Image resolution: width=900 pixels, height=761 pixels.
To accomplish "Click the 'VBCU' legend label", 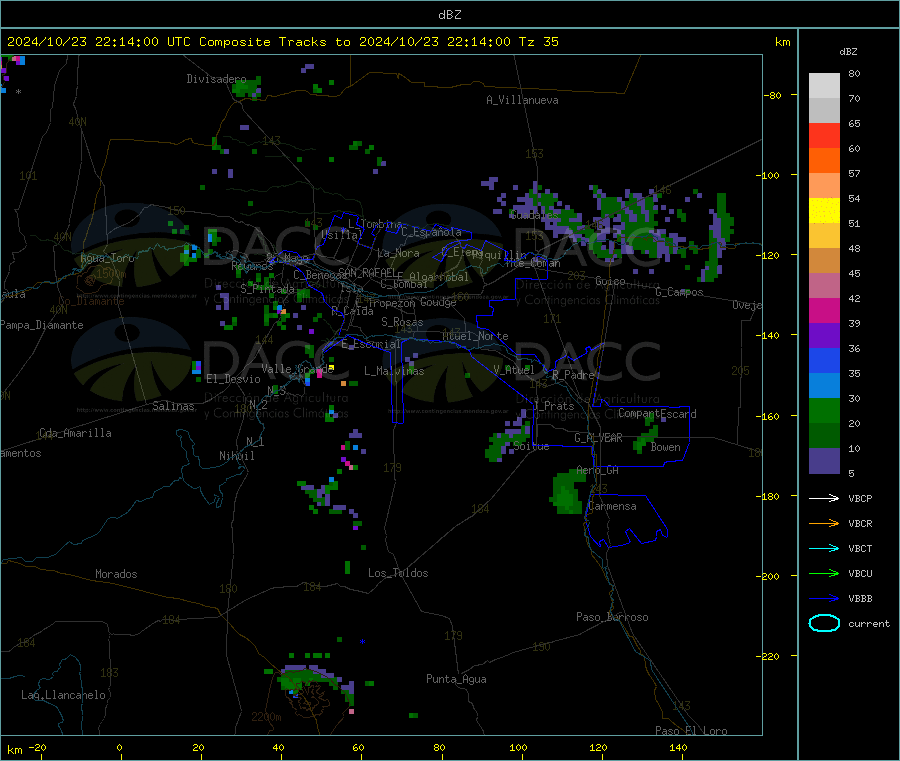I will pos(860,573).
